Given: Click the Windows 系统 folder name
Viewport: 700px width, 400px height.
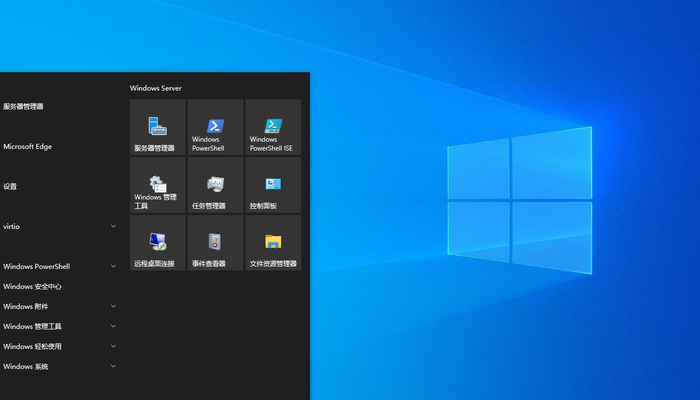Looking at the screenshot, I should point(25,367).
